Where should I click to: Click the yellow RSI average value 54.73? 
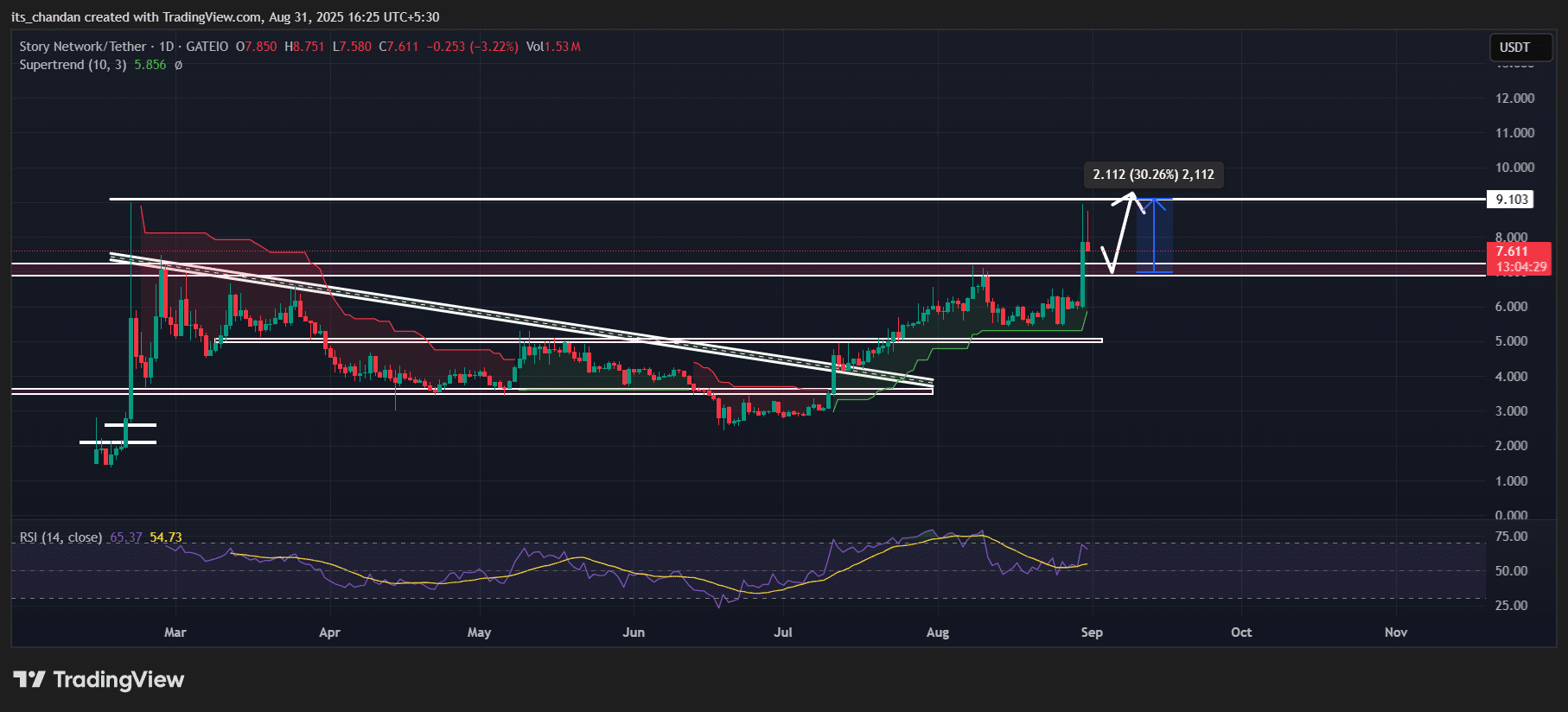click(166, 537)
